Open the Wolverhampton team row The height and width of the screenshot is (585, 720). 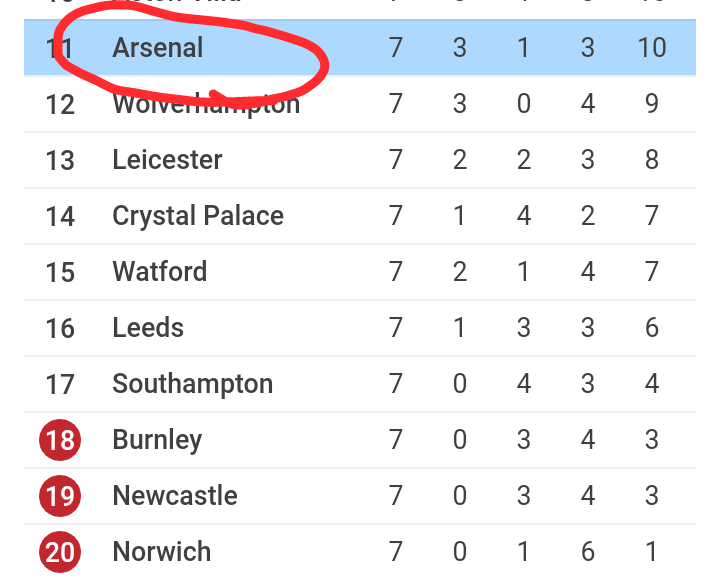360,104
